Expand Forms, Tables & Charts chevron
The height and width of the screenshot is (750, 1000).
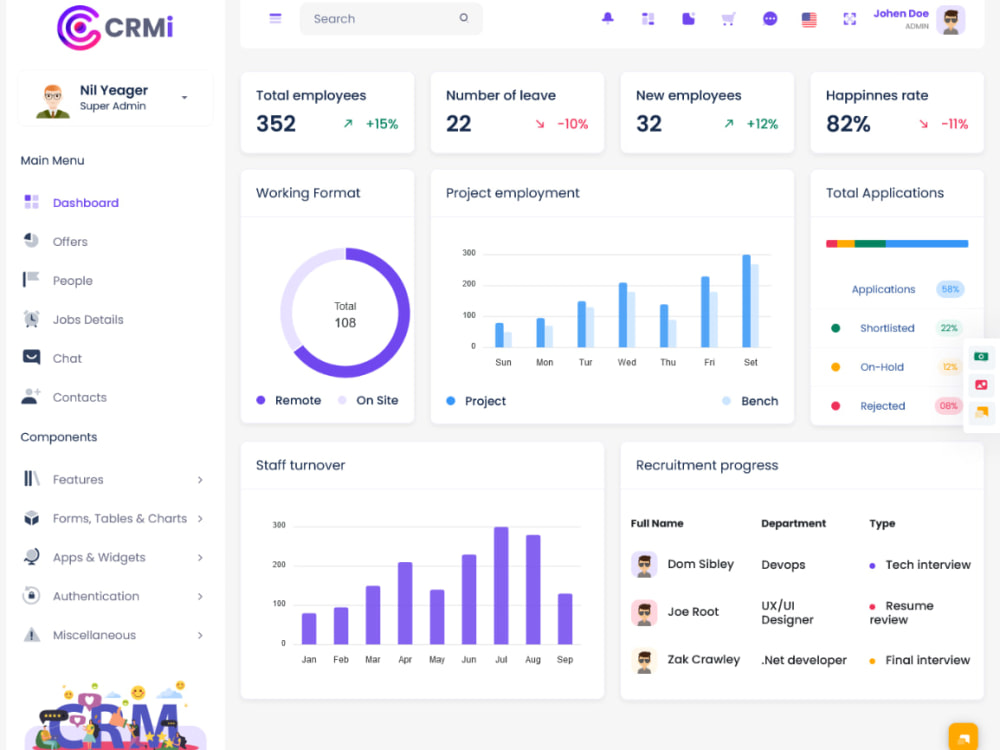pyautogui.click(x=200, y=518)
